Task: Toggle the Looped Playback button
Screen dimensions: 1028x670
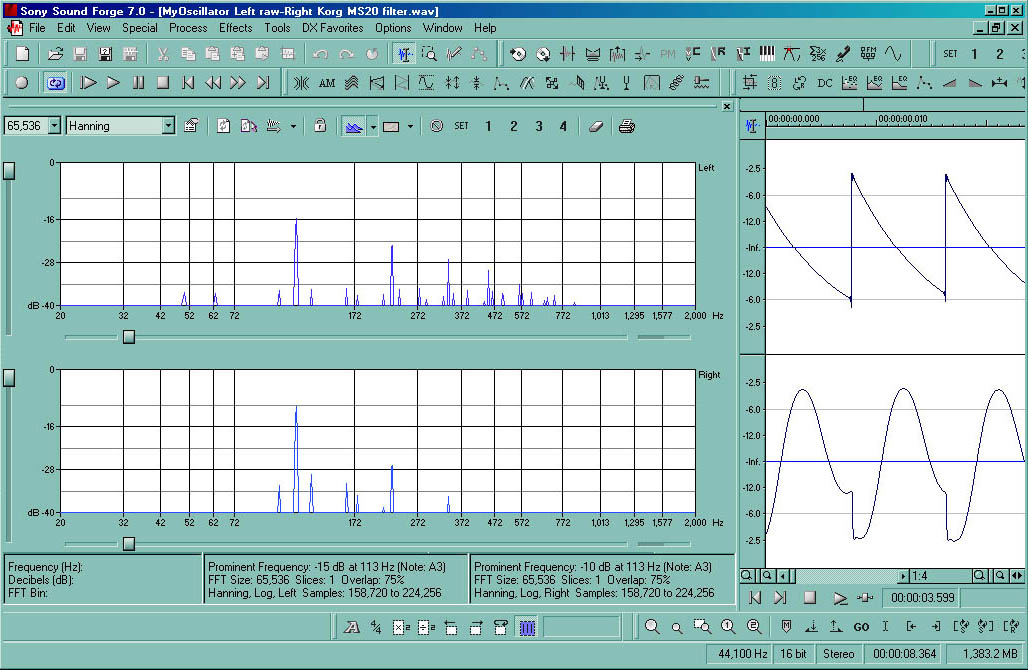Action: pyautogui.click(x=56, y=83)
